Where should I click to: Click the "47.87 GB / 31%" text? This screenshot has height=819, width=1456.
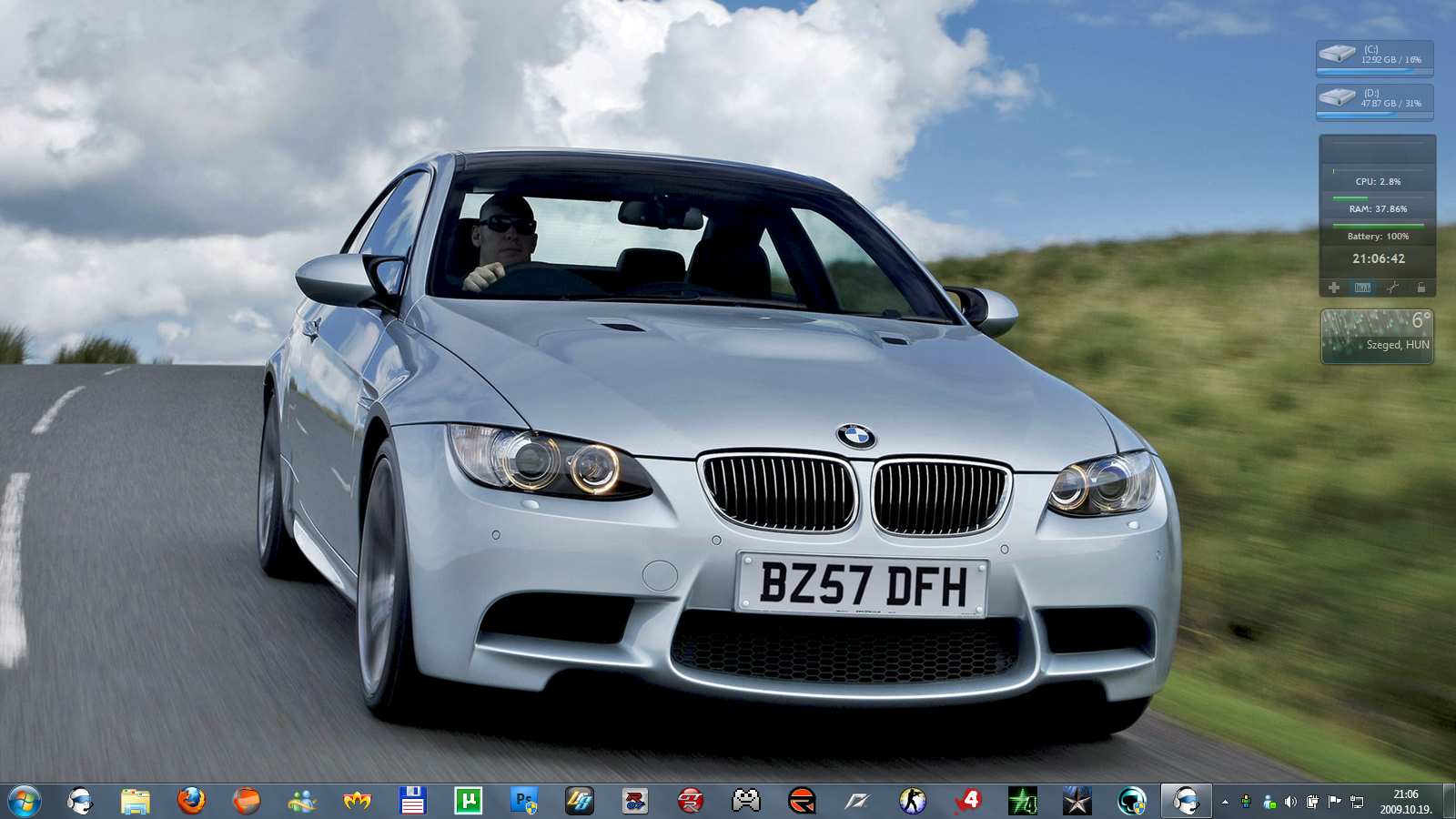coord(1391,104)
